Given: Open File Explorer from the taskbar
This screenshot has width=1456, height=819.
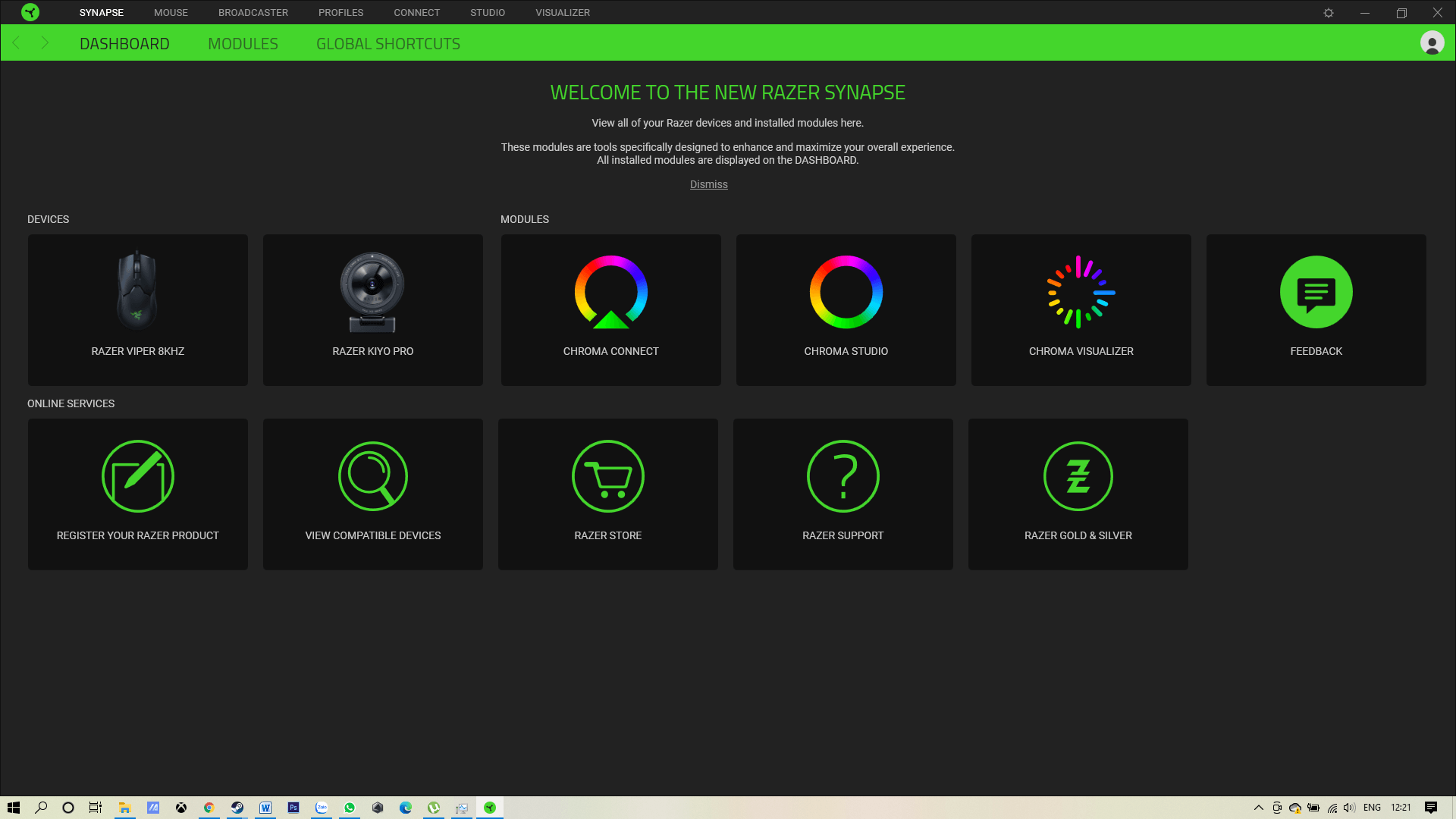Looking at the screenshot, I should click(124, 808).
